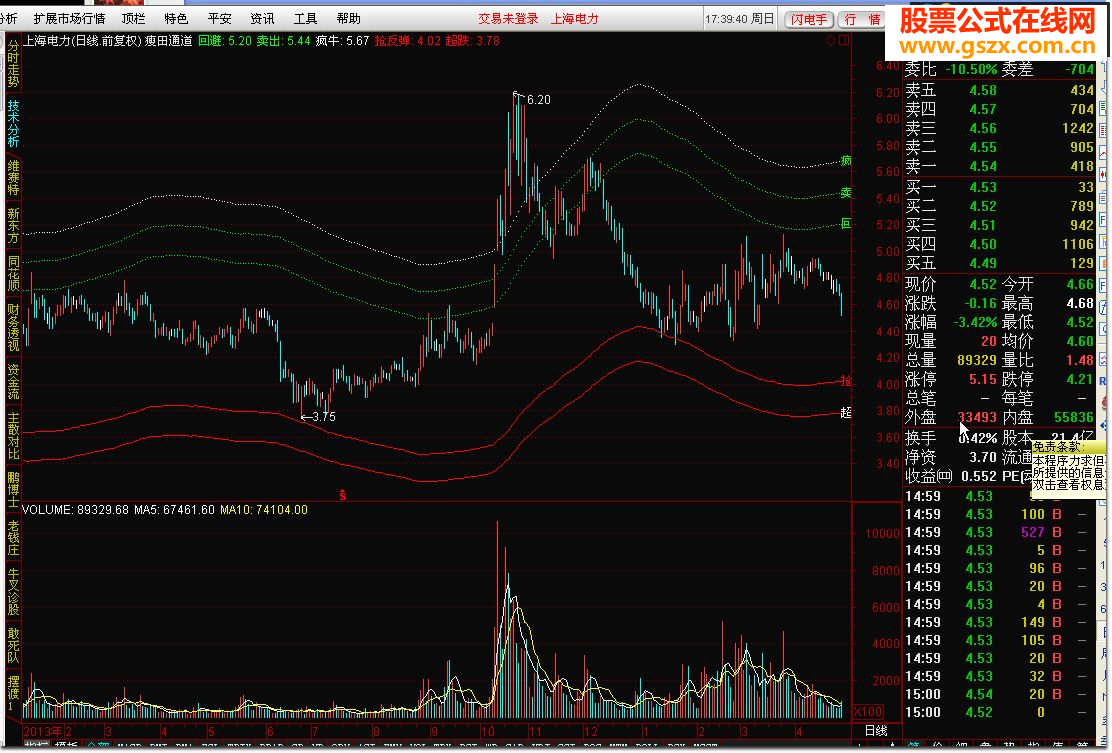Click the diamond icon above the chart
This screenshot has height=753, width=1112.
coord(830,41)
